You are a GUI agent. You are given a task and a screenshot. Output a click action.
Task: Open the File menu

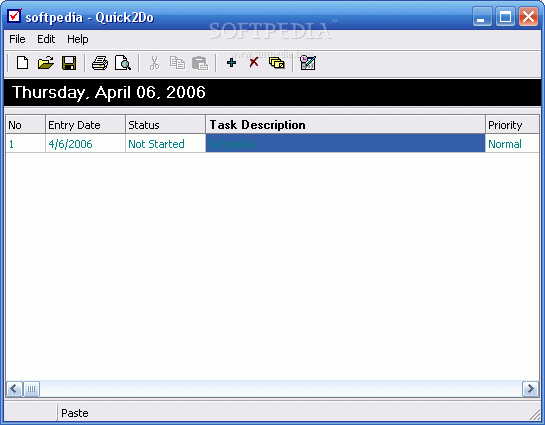click(x=17, y=39)
